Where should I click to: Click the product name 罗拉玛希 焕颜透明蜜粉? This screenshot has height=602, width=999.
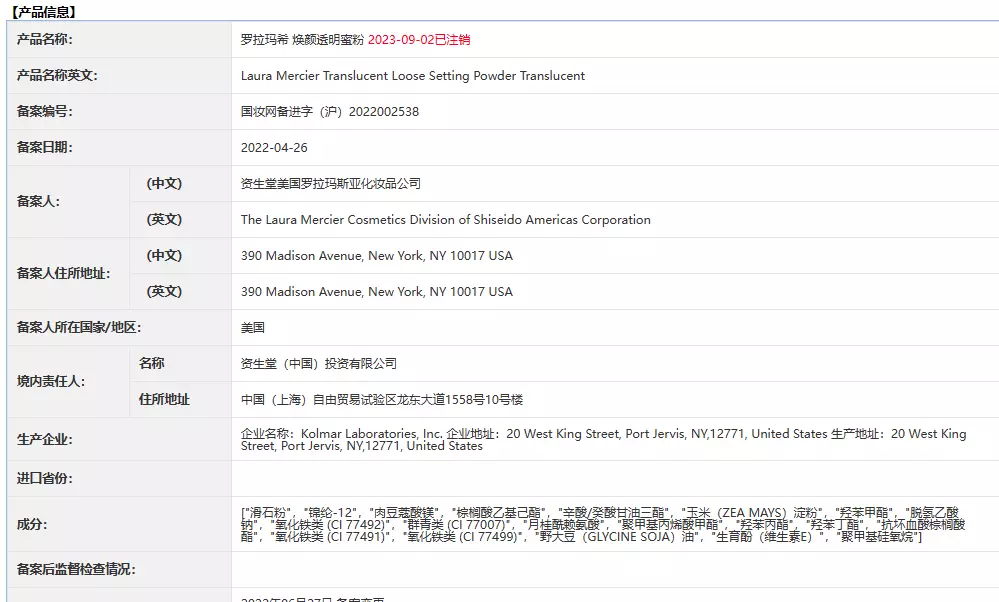pyautogui.click(x=302, y=39)
